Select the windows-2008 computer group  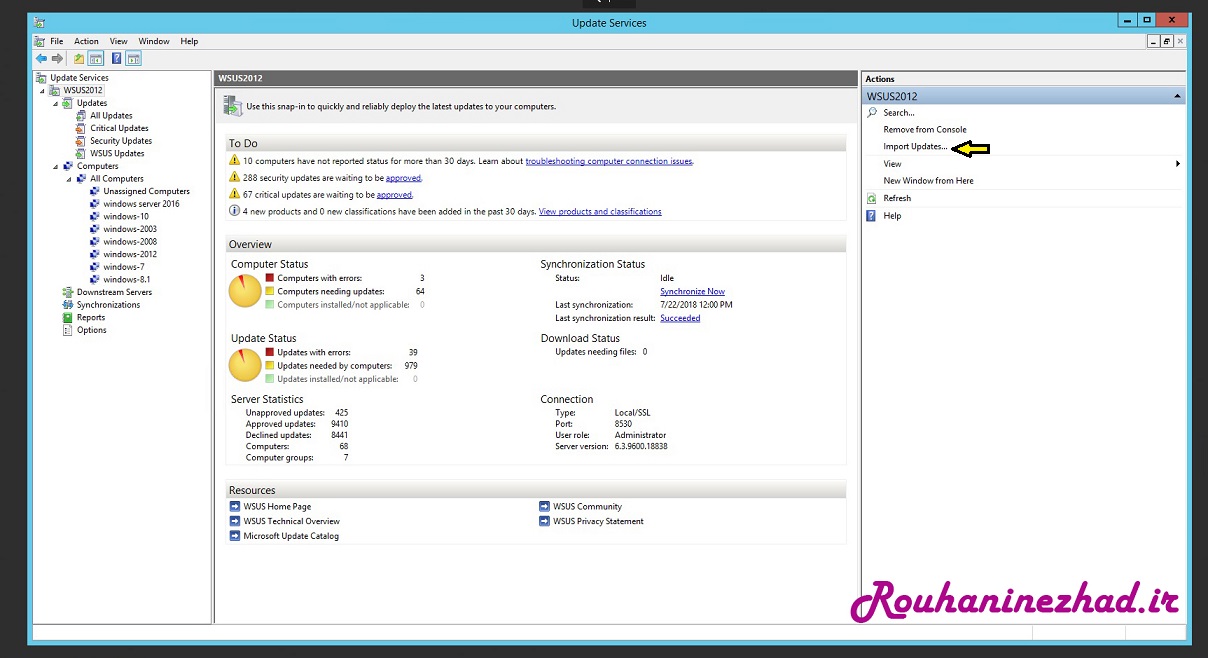(130, 242)
